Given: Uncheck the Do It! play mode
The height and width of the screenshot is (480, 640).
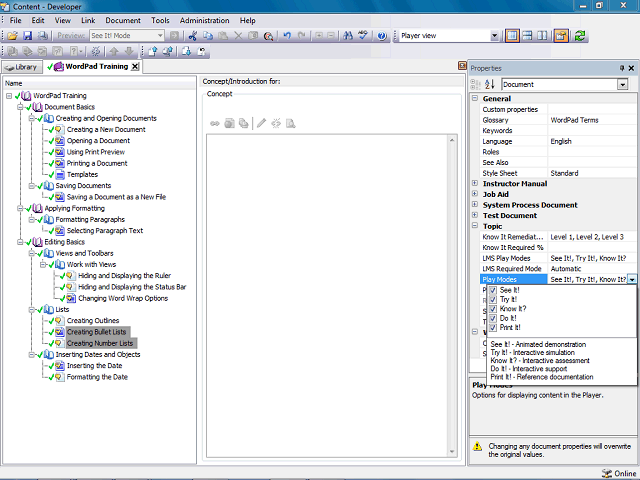Looking at the screenshot, I should point(493,318).
